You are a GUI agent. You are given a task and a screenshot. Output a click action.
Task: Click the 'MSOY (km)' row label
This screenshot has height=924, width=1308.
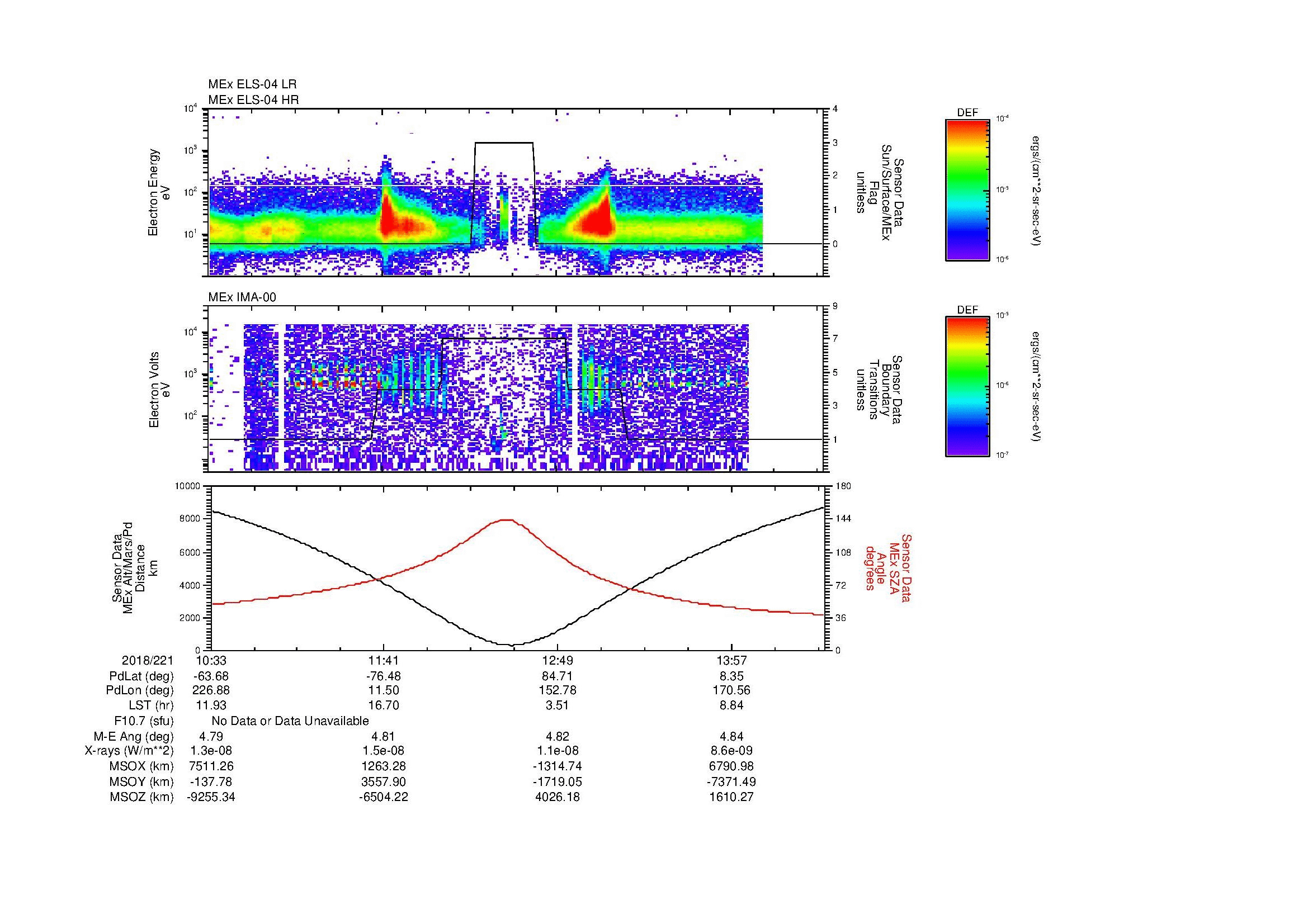click(x=141, y=781)
